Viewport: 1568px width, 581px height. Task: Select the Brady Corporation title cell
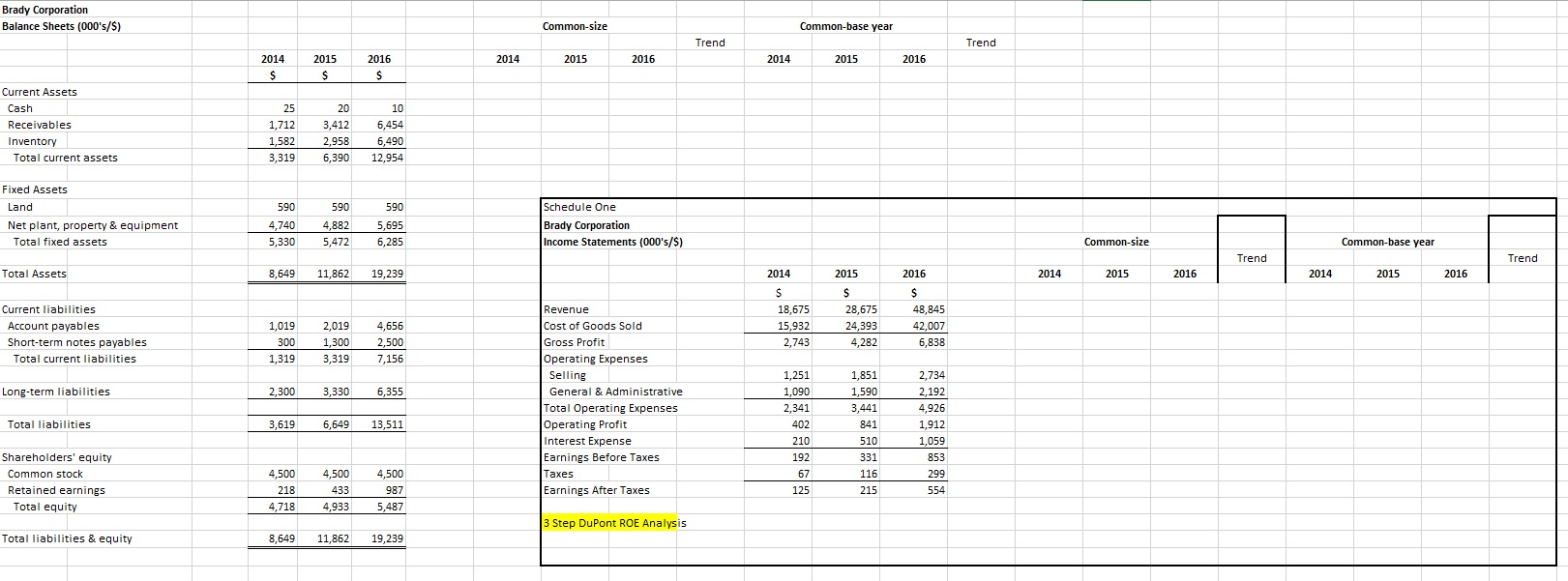click(44, 10)
